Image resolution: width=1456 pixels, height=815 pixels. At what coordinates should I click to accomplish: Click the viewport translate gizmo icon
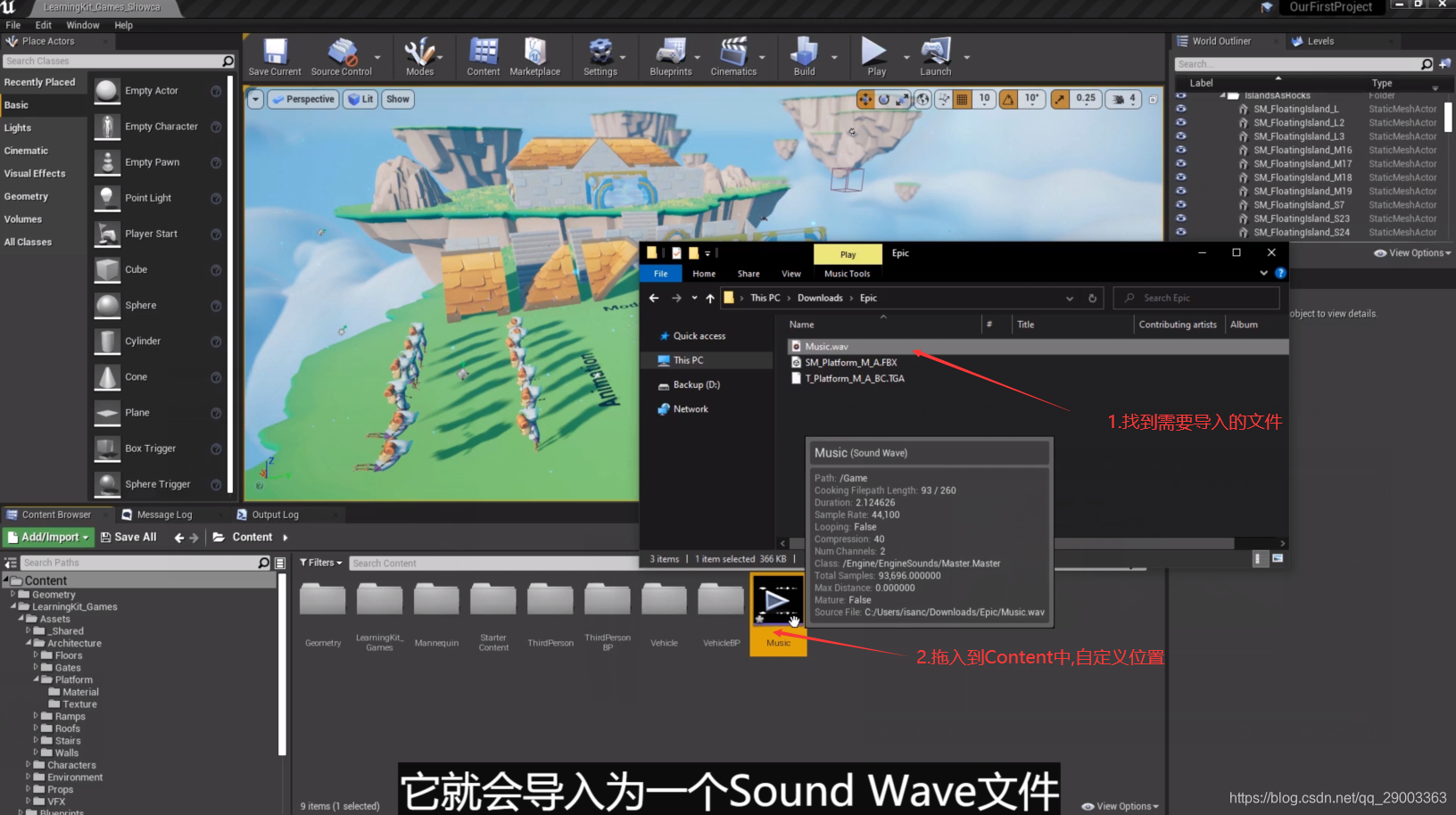(x=864, y=99)
